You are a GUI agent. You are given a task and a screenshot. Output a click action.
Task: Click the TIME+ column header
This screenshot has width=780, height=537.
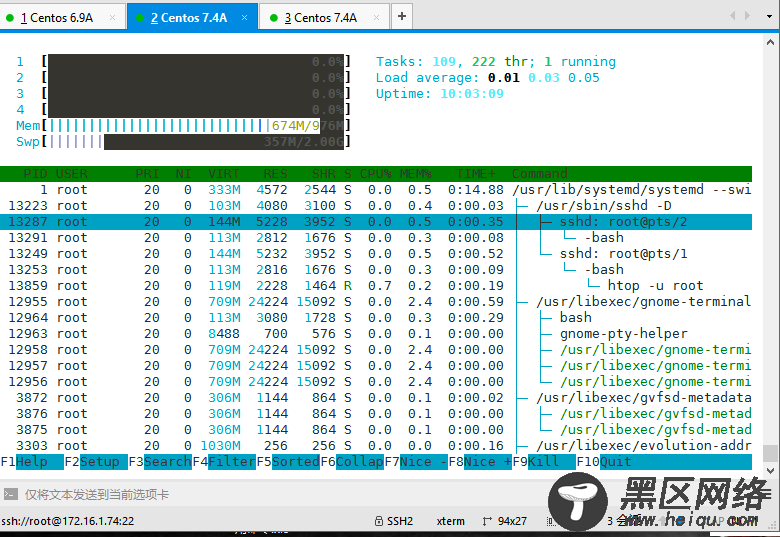(476, 174)
